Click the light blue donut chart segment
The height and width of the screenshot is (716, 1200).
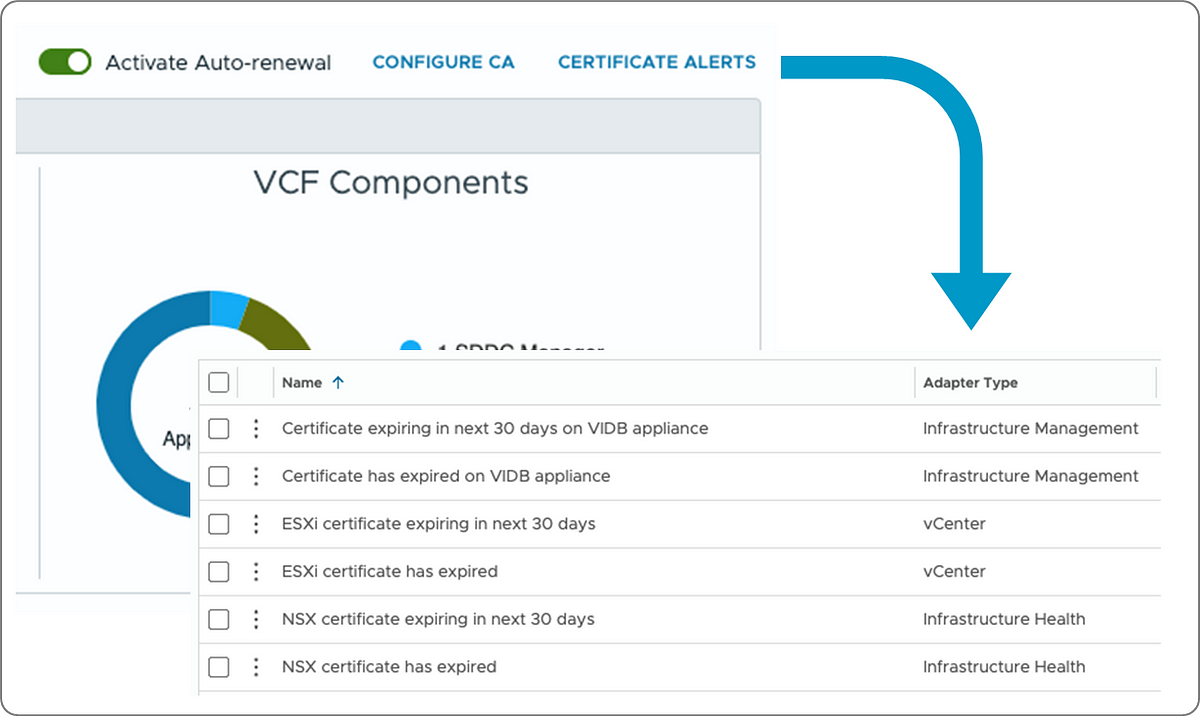[228, 308]
